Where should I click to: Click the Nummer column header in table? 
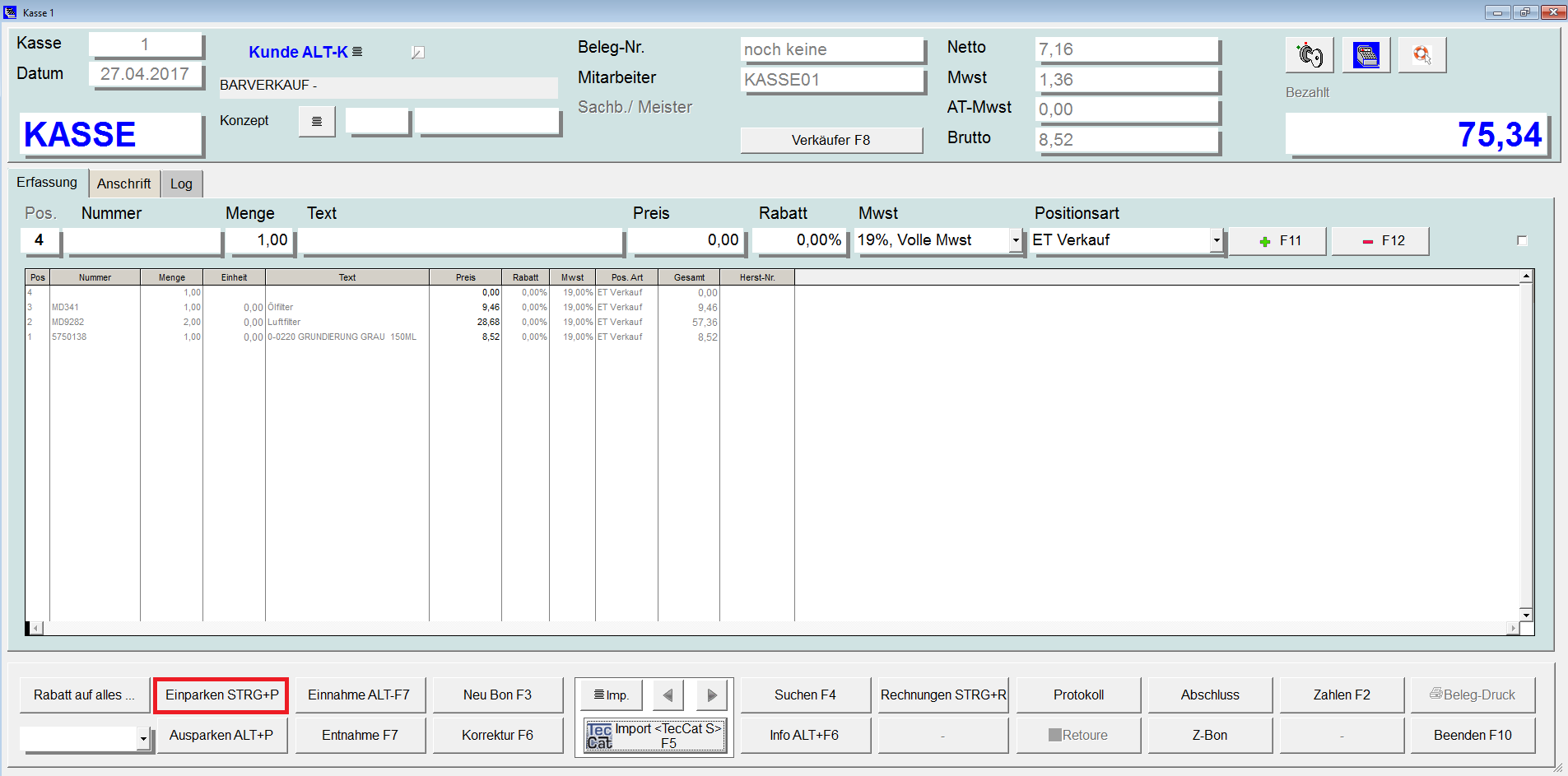tap(95, 277)
